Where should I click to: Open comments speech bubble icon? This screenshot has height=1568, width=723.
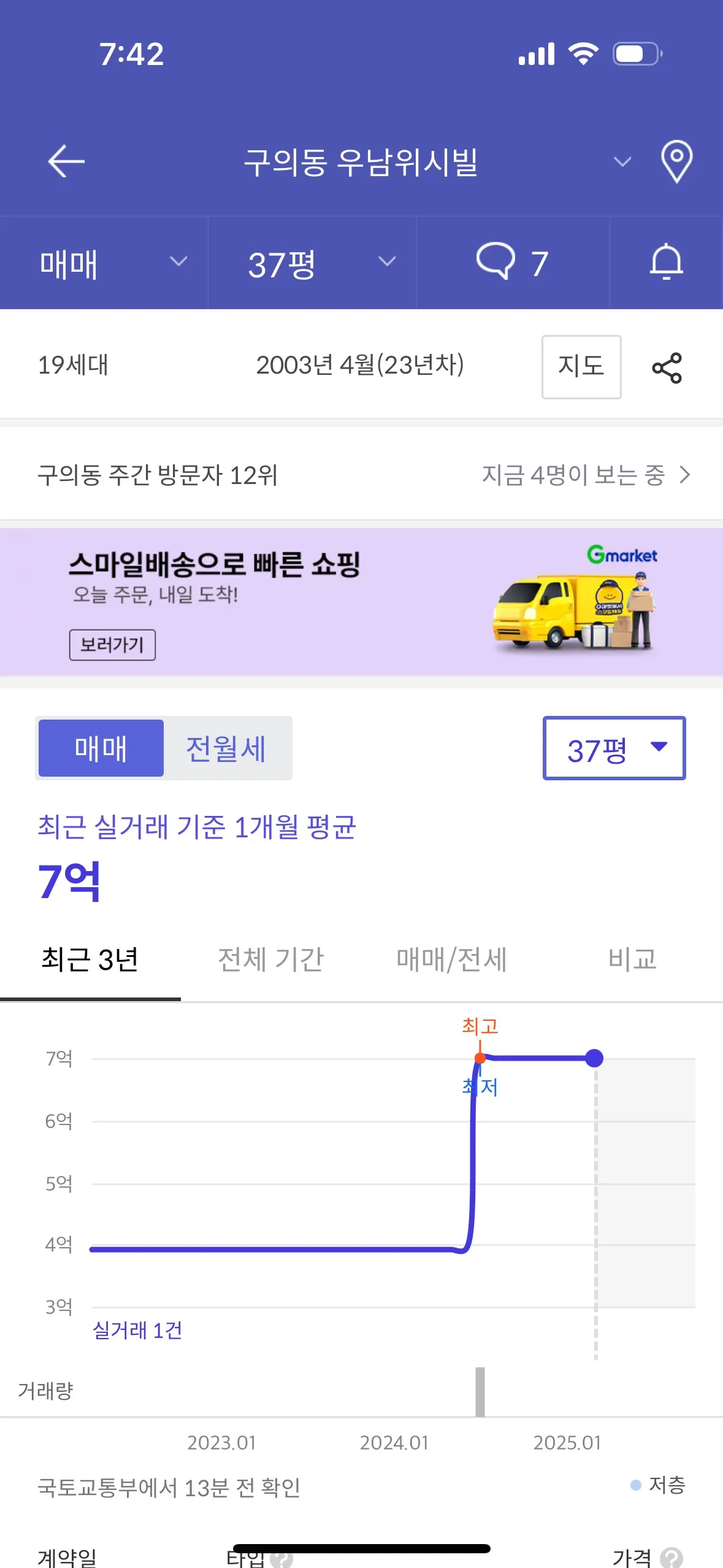495,261
